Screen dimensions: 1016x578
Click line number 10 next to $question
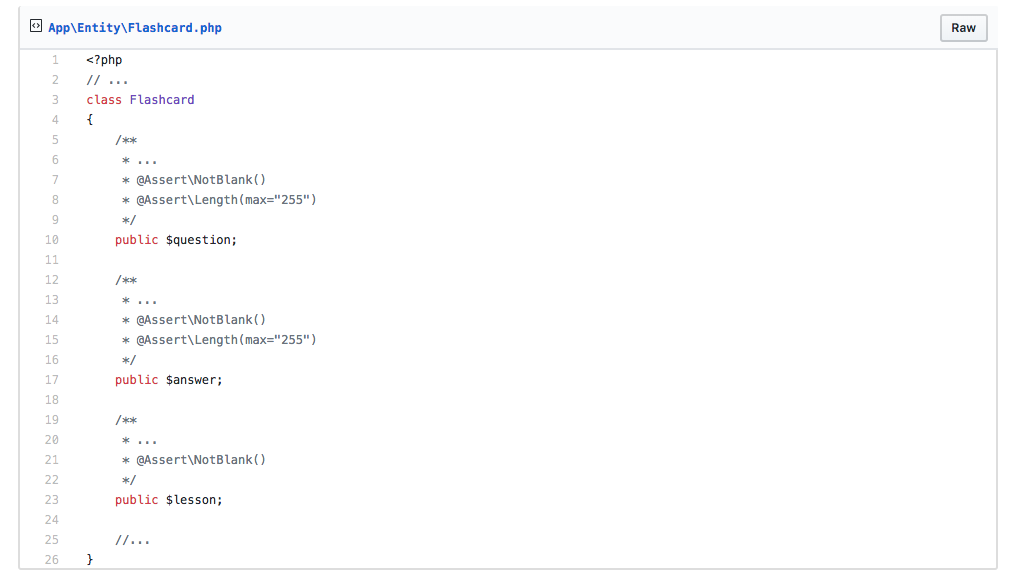click(x=52, y=240)
